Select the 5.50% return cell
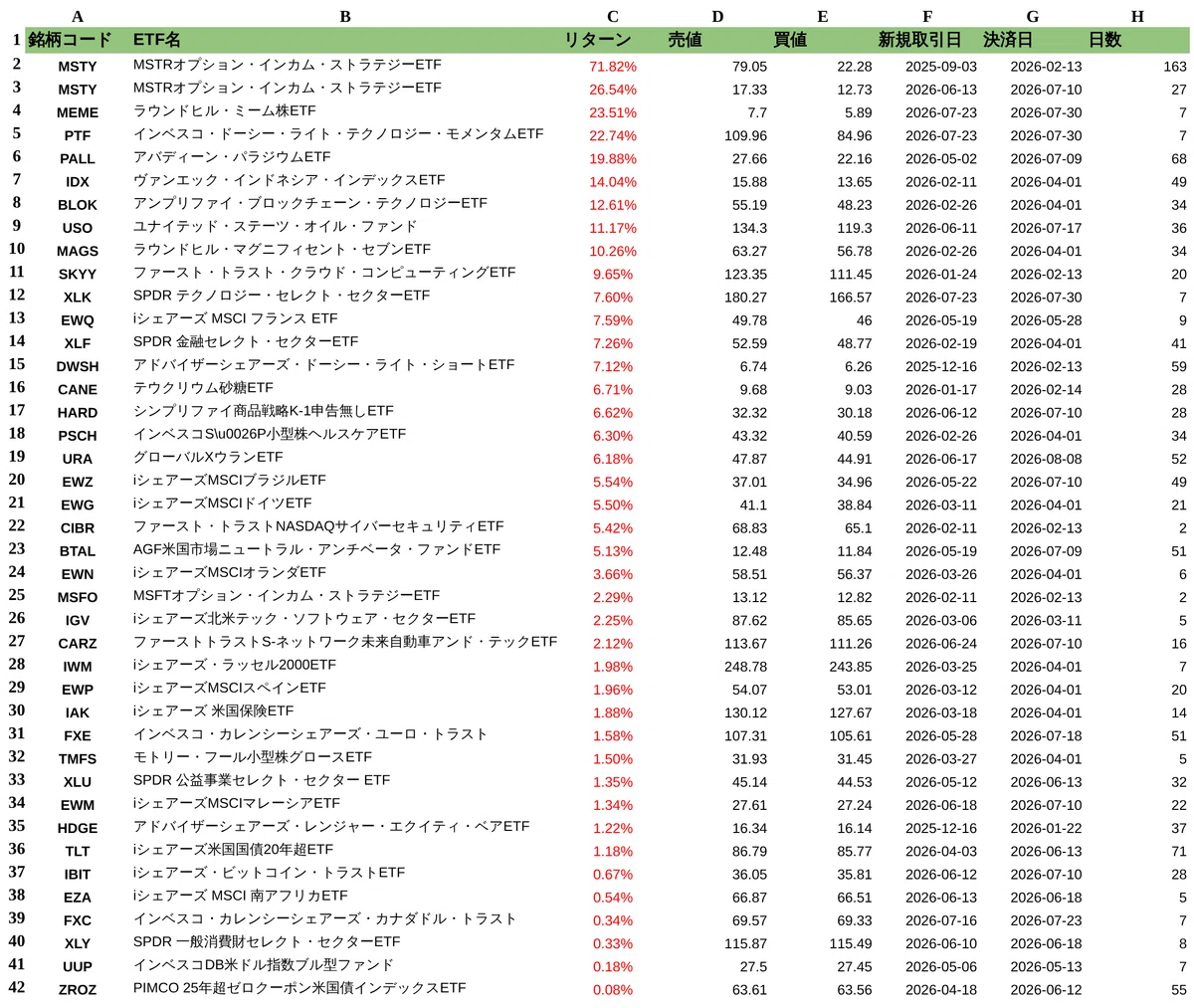Viewport: 1194px width, 1008px height. [x=613, y=504]
